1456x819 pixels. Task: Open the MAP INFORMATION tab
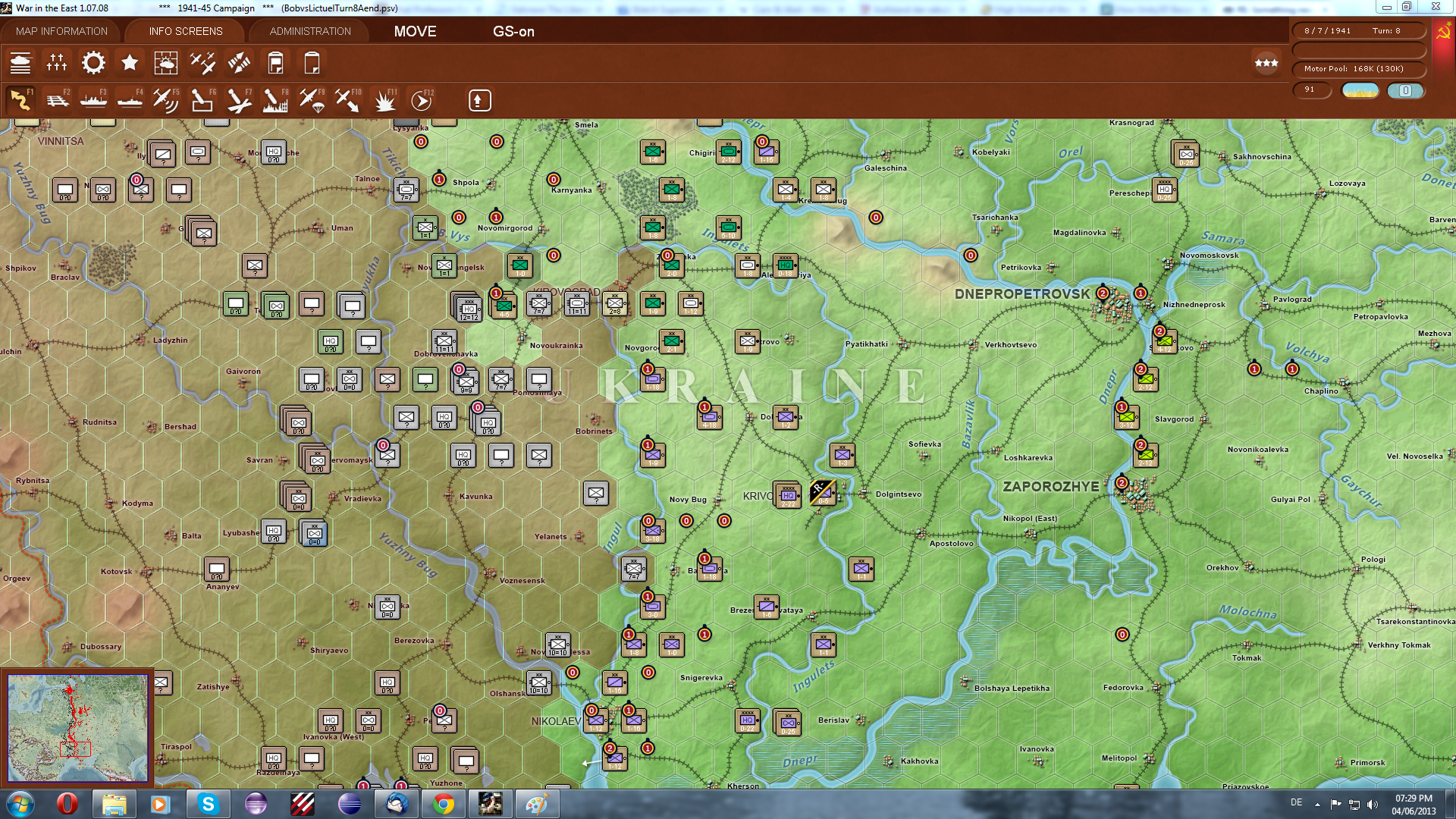(61, 31)
